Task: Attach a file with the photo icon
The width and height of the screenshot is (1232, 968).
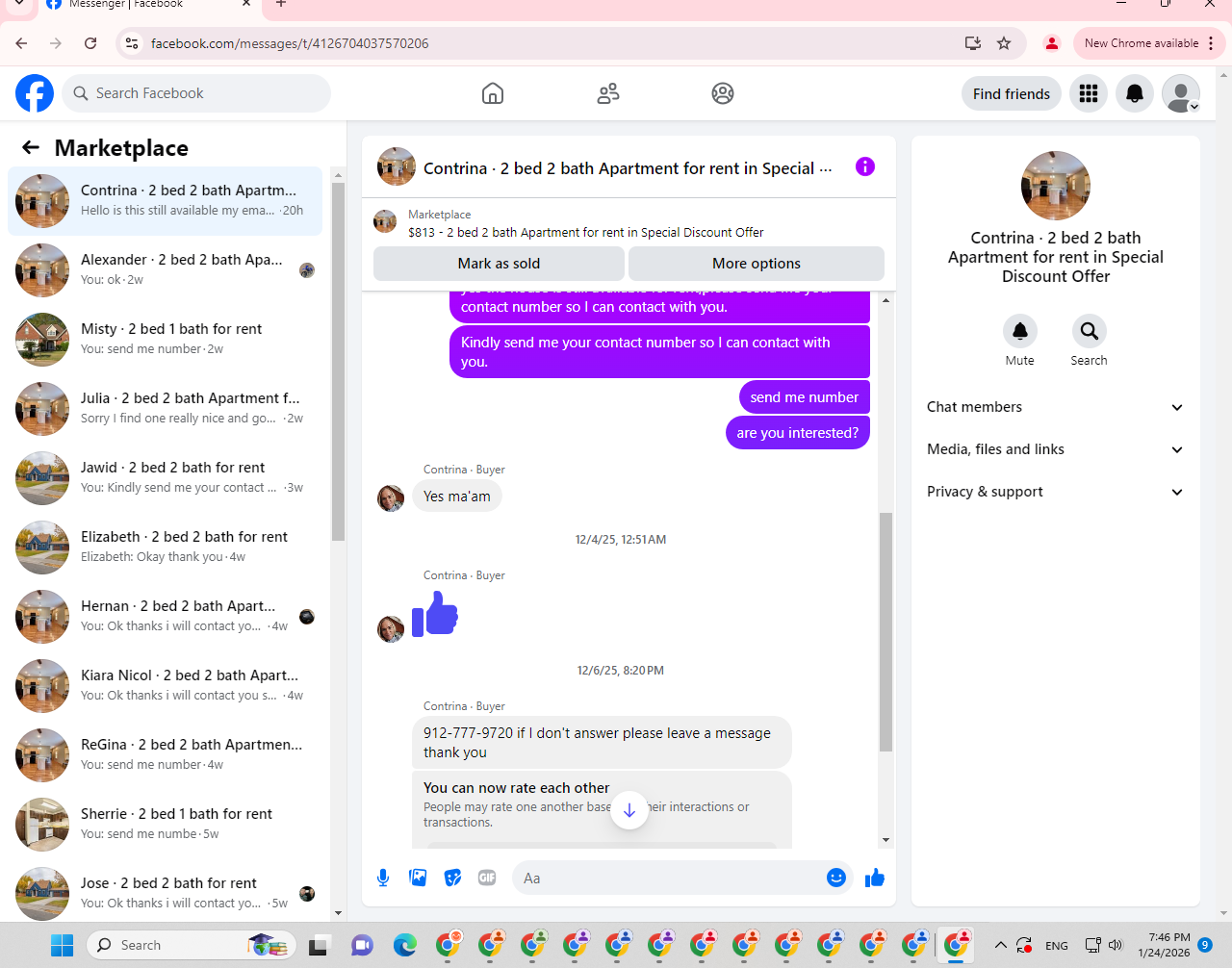Action: pos(418,878)
